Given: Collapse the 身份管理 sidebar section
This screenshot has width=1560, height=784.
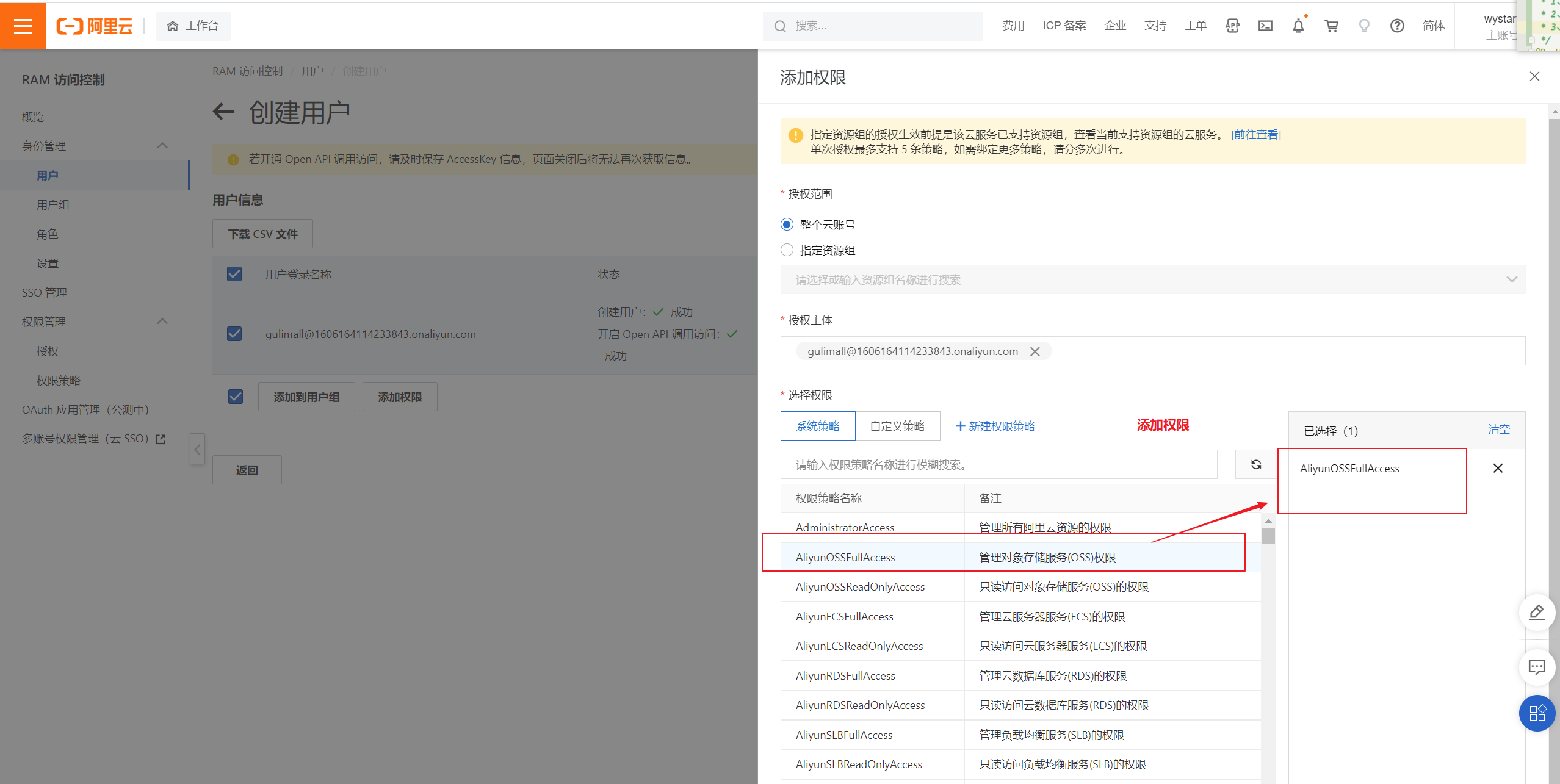Looking at the screenshot, I should point(162,146).
